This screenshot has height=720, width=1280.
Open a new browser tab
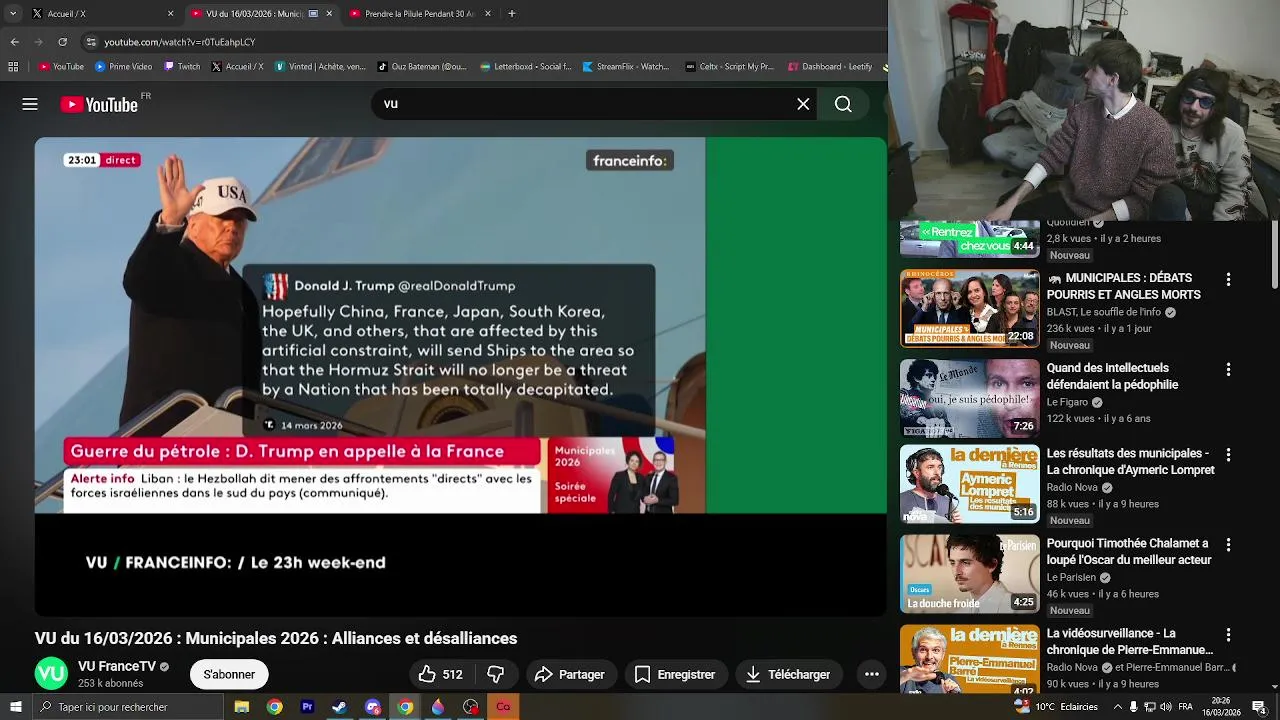(x=512, y=14)
